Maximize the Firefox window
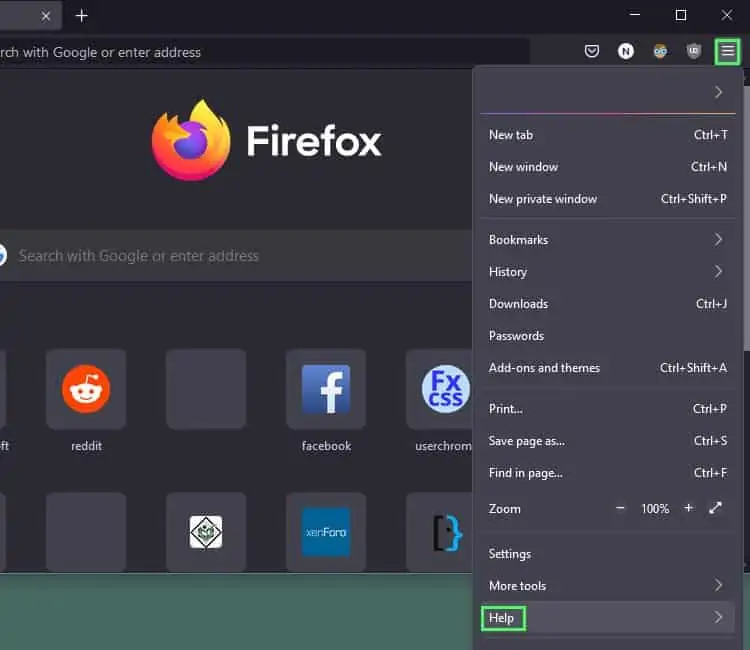The image size is (750, 650). coord(681,15)
